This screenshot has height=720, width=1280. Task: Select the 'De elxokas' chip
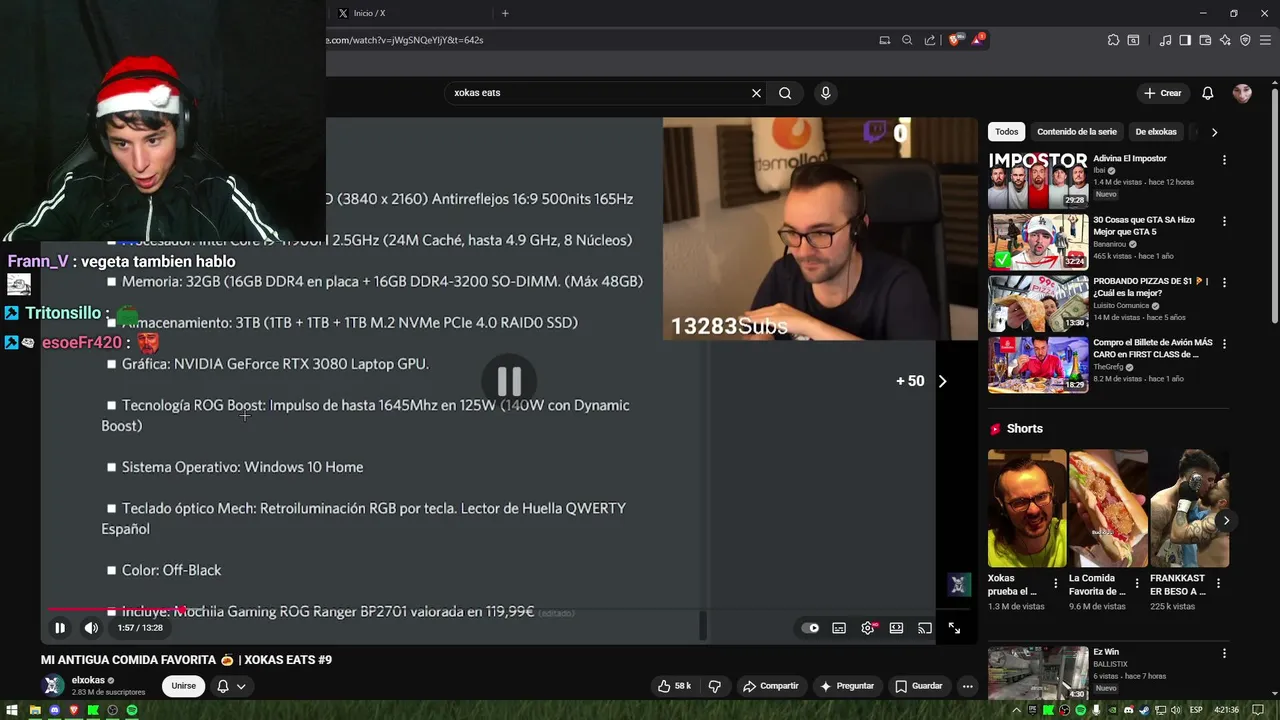click(1156, 132)
